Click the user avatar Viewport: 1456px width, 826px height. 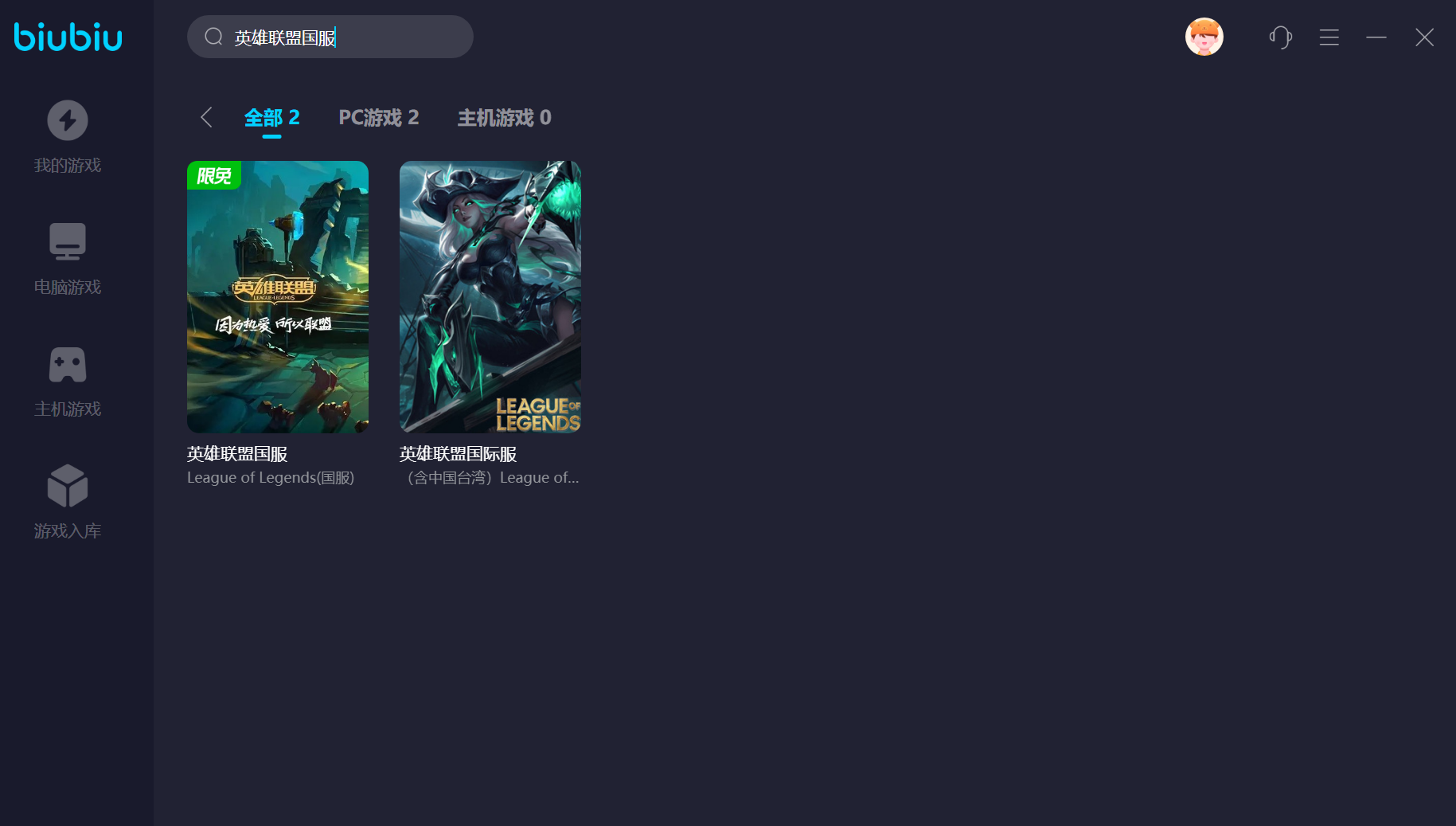1204,37
